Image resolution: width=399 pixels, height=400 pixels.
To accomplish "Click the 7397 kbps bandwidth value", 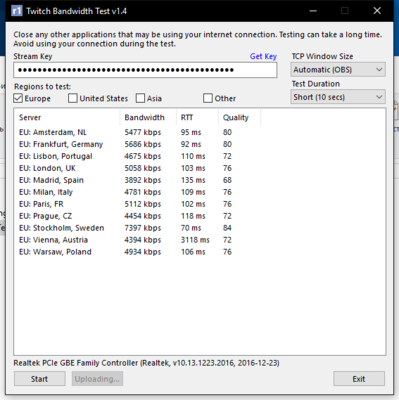I will pos(143,228).
